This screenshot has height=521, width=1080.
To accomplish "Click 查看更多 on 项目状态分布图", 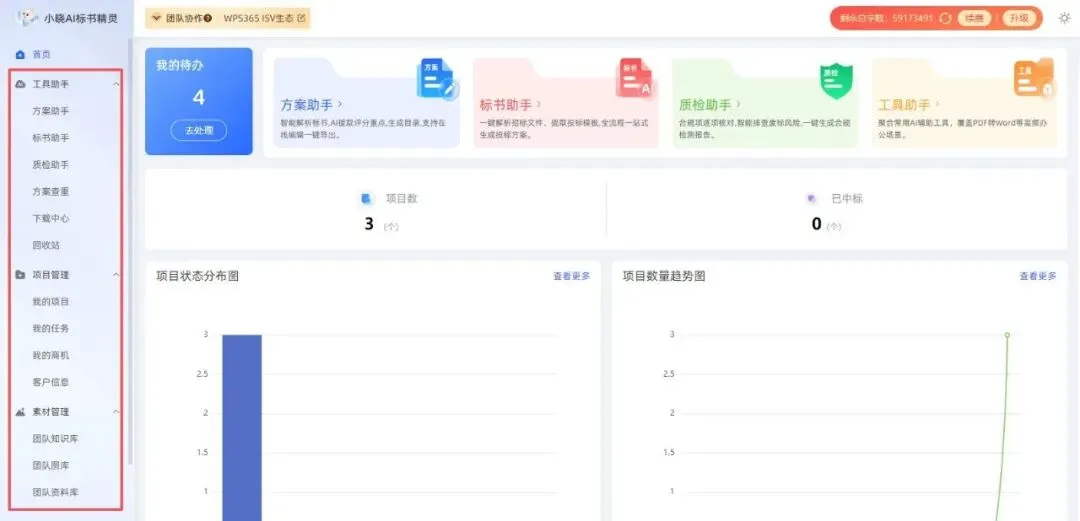I will [x=572, y=276].
